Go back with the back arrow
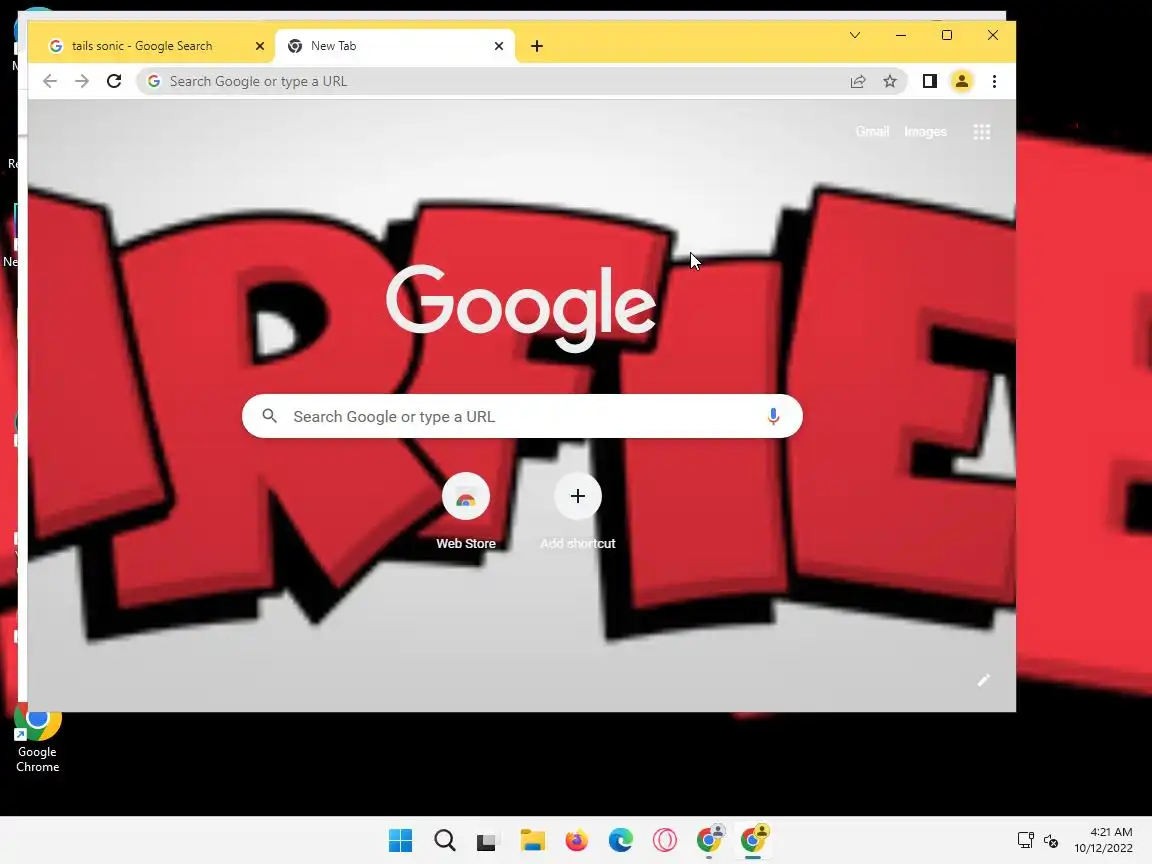This screenshot has height=864, width=1152. (50, 81)
